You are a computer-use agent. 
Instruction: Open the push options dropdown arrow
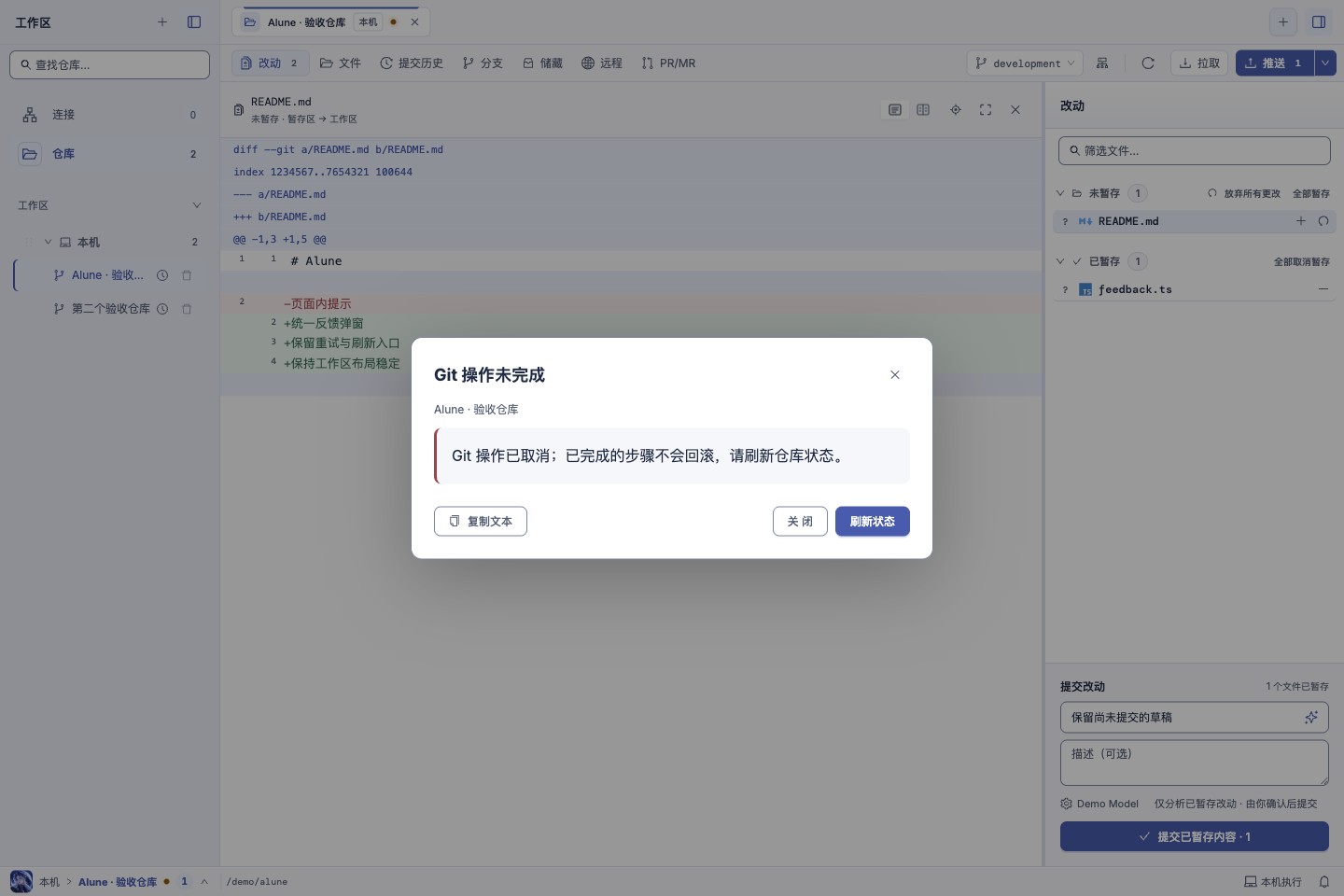pos(1325,63)
